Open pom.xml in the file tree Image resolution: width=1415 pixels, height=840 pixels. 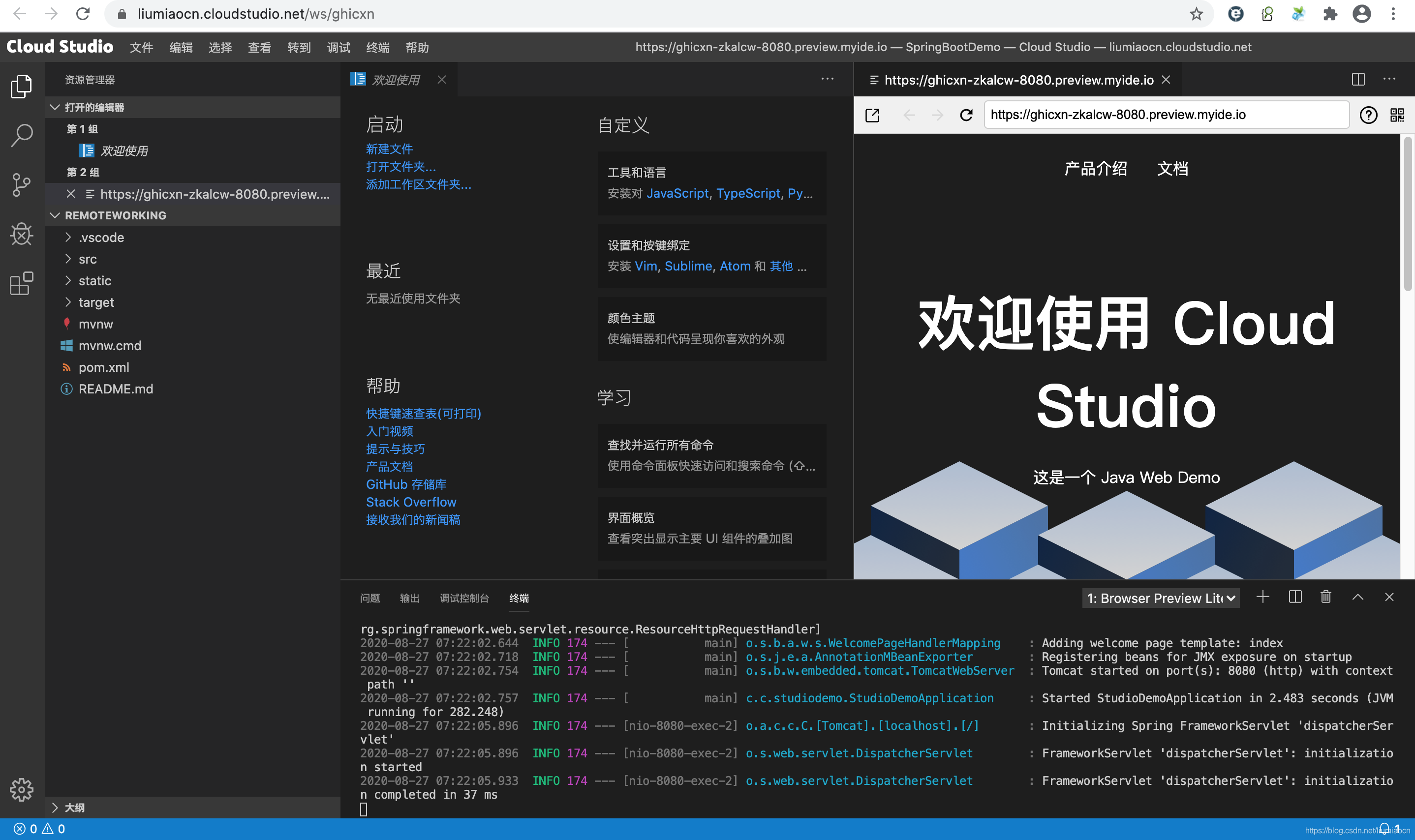click(x=192, y=367)
